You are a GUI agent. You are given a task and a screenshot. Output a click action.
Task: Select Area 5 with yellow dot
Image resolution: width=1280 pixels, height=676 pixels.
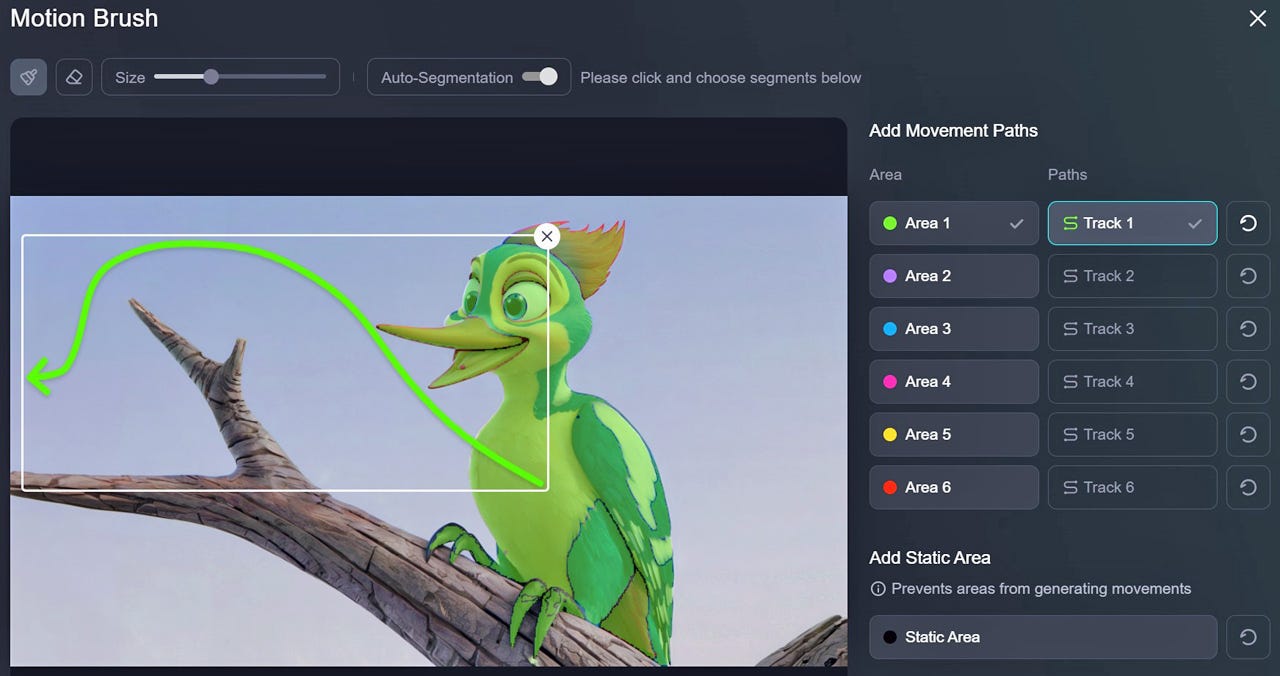954,435
